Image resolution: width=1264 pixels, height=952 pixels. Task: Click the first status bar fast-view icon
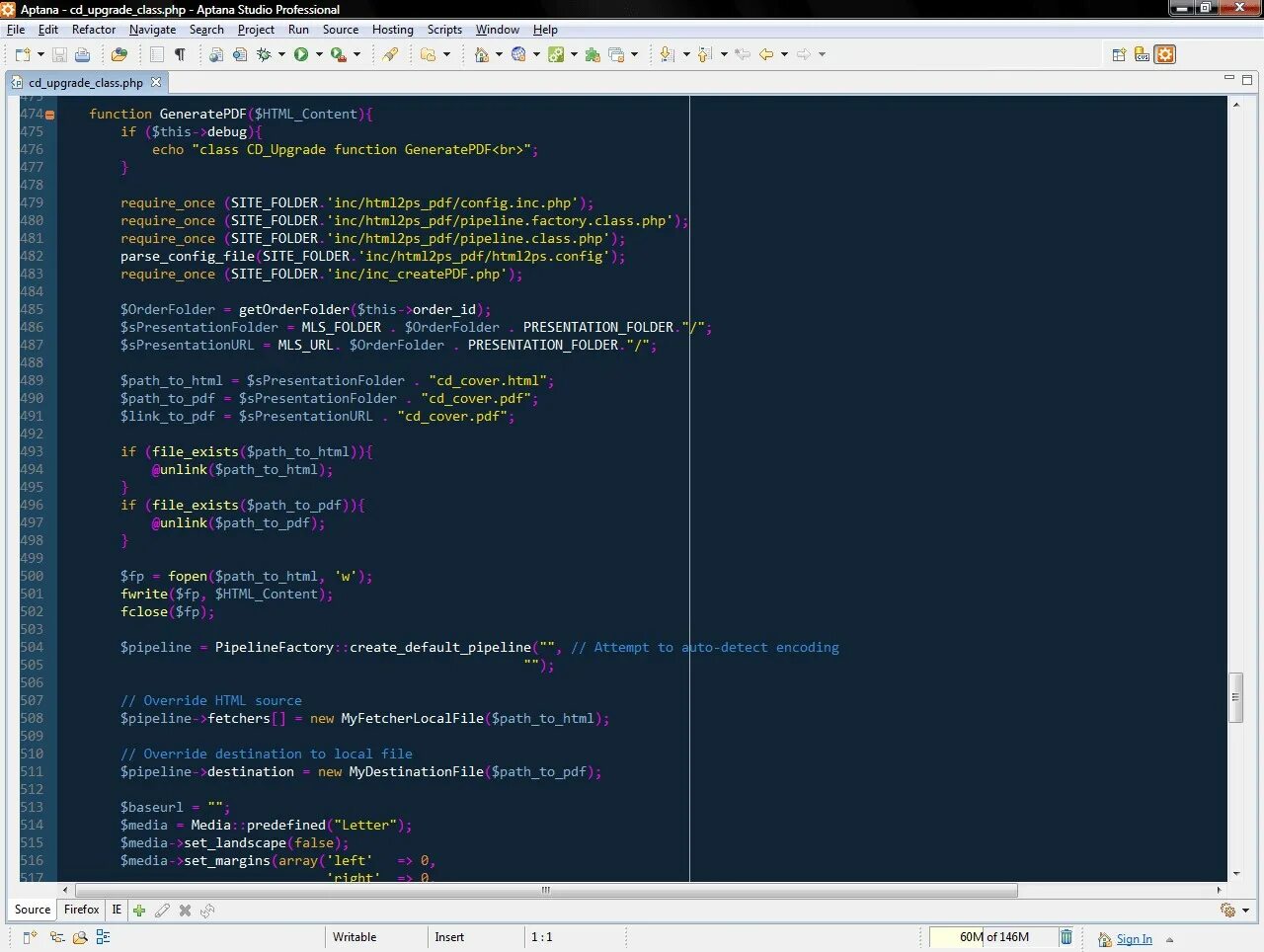click(30, 937)
